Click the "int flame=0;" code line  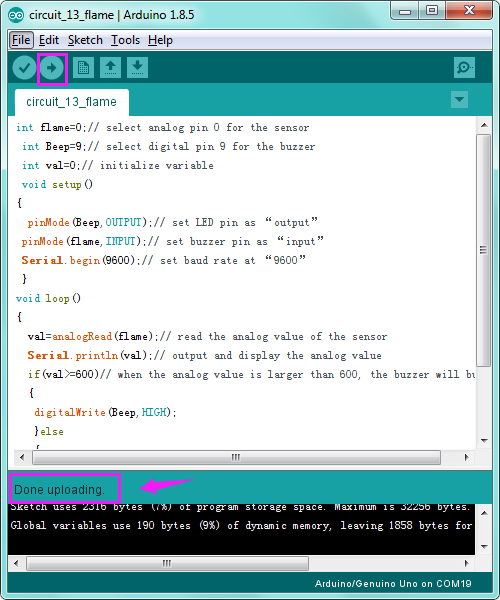[163, 127]
